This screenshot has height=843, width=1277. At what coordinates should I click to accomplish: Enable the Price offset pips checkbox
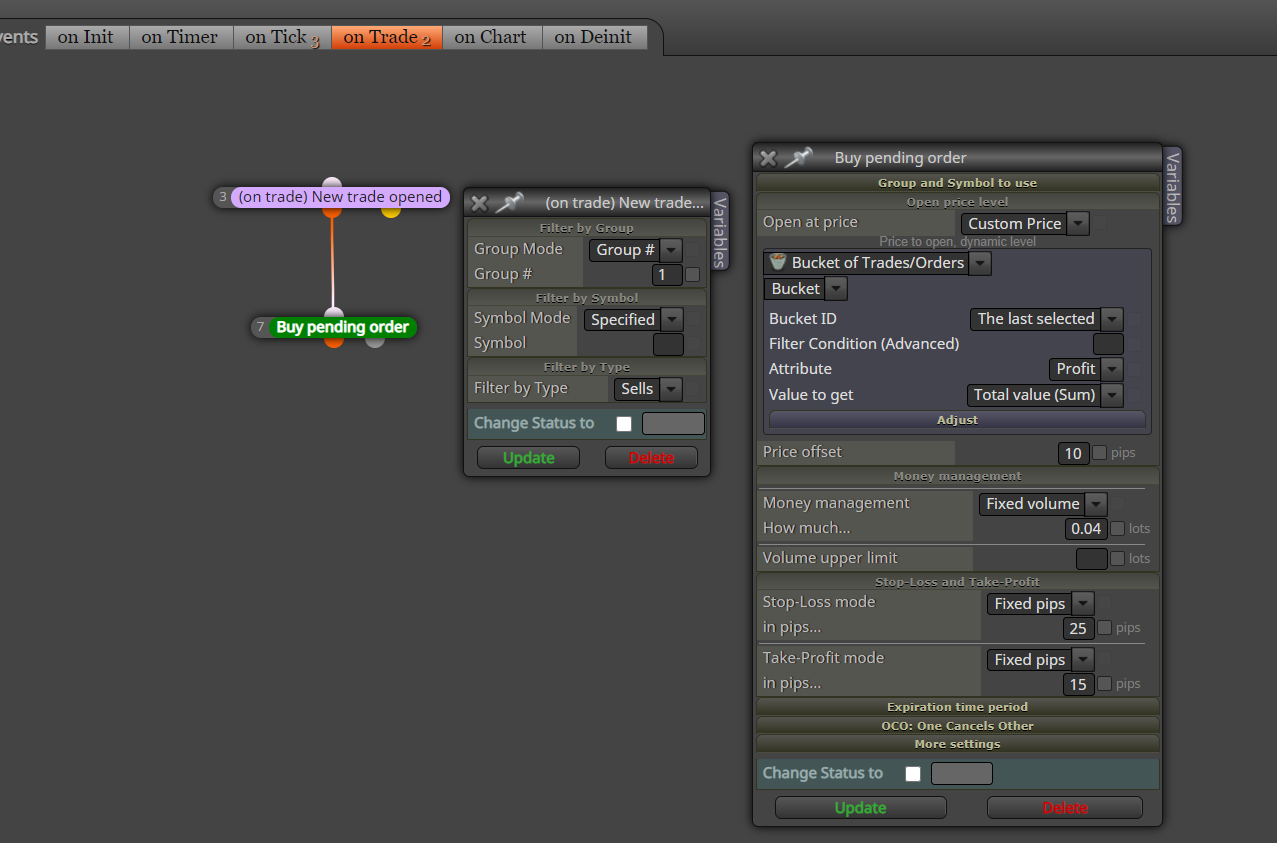(x=1100, y=453)
